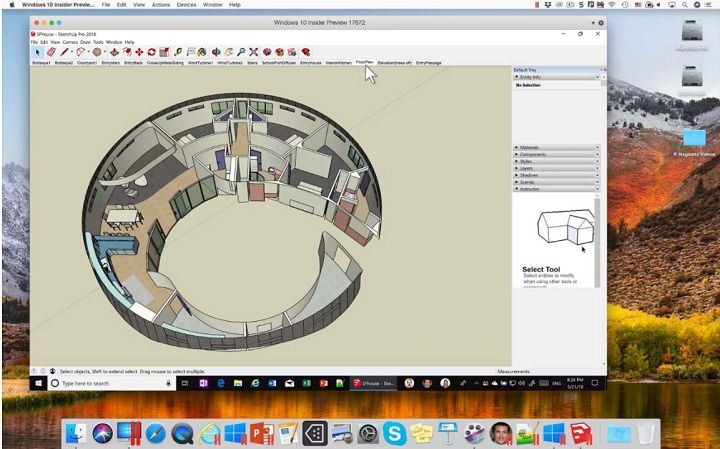
Task: Collapse the Instructor panel
Action: pyautogui.click(x=530, y=189)
